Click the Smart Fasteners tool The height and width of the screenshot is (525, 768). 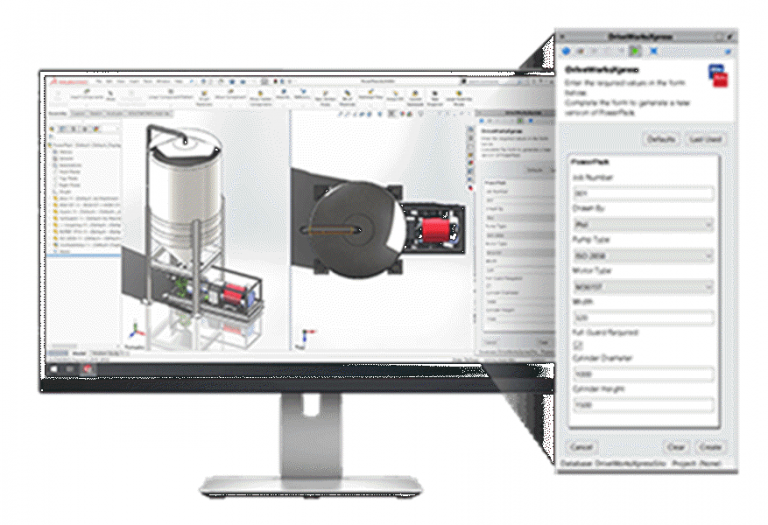204,97
